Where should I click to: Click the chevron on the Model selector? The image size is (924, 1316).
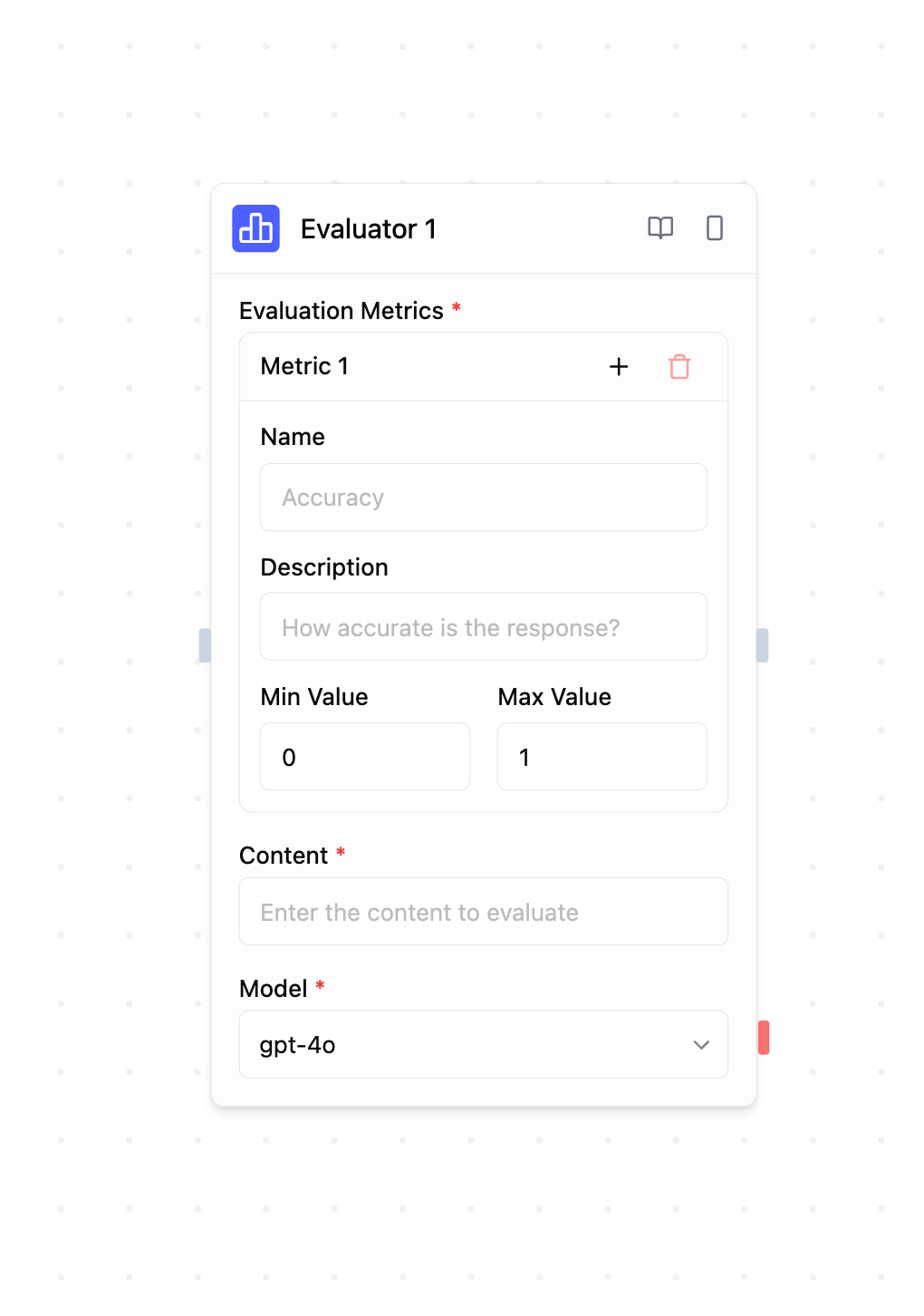point(701,1044)
